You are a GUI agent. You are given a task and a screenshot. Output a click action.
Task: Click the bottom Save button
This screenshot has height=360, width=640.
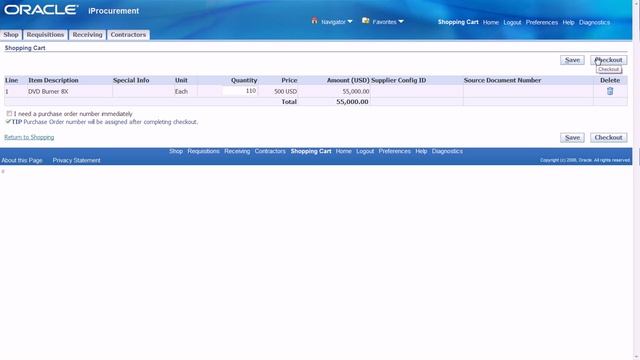(572, 138)
